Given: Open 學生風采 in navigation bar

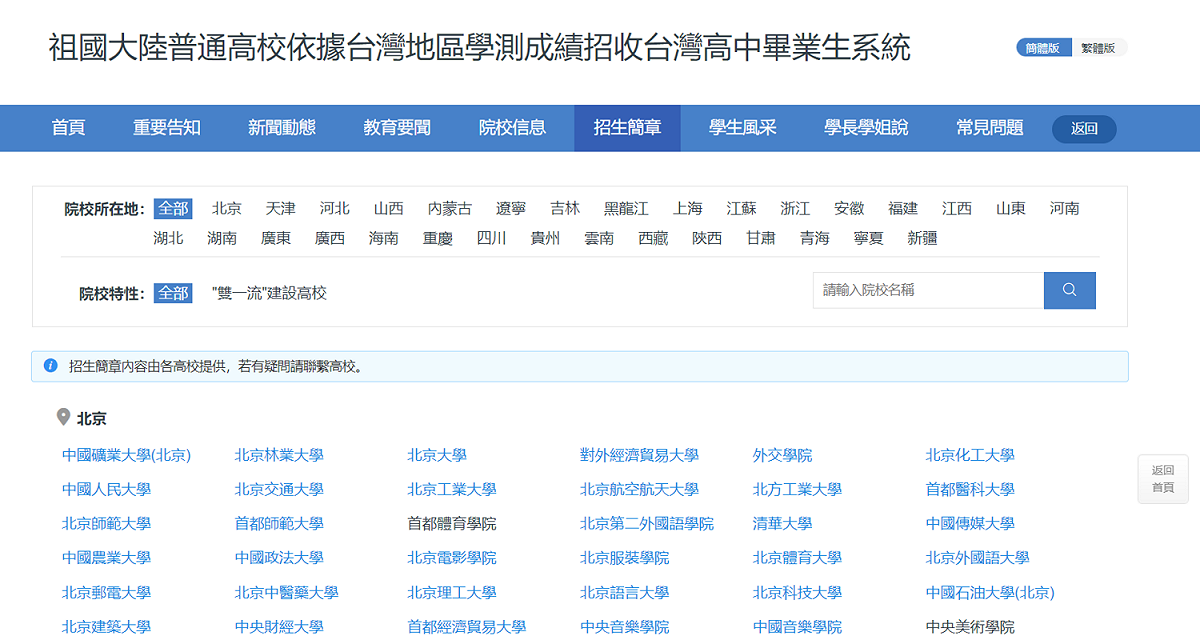Looking at the screenshot, I should (743, 128).
